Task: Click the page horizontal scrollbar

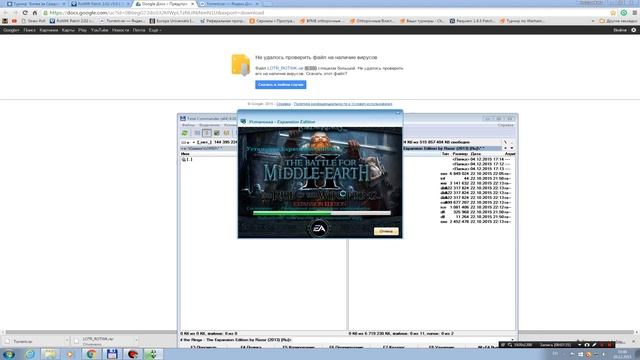Action: (x=320, y=332)
